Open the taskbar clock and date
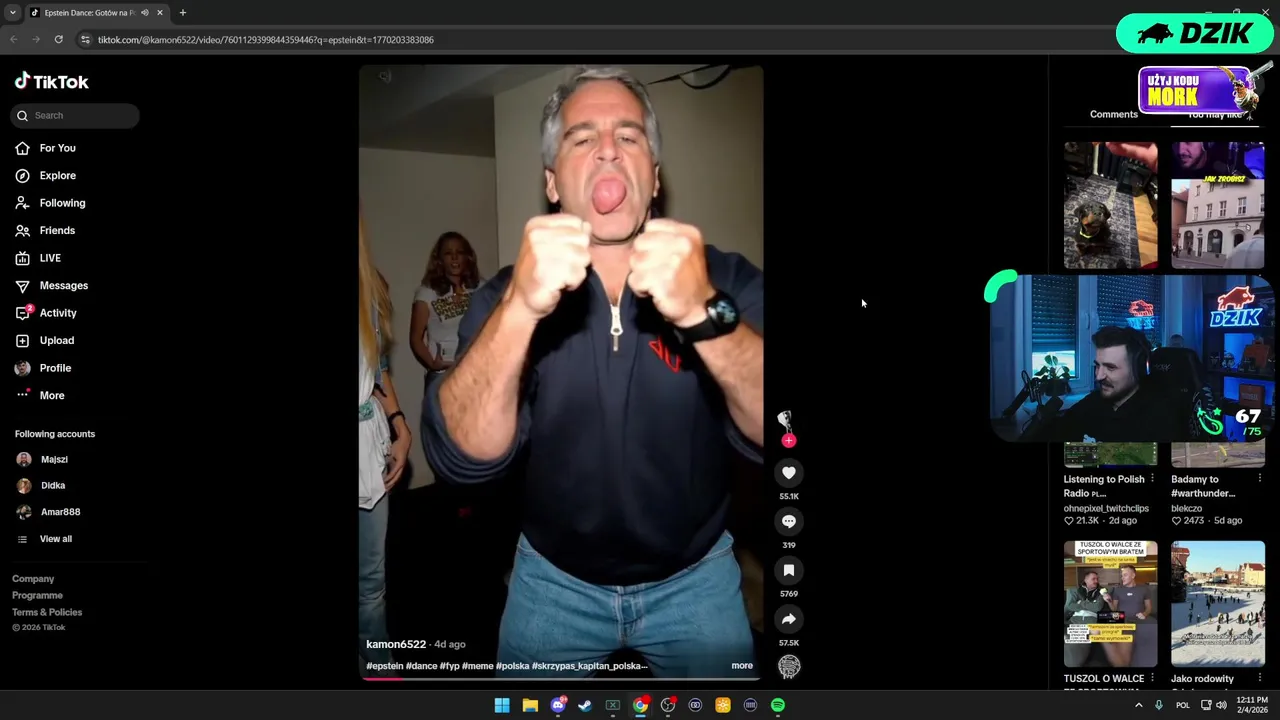Screen dimensions: 1280x720 tap(1251, 706)
